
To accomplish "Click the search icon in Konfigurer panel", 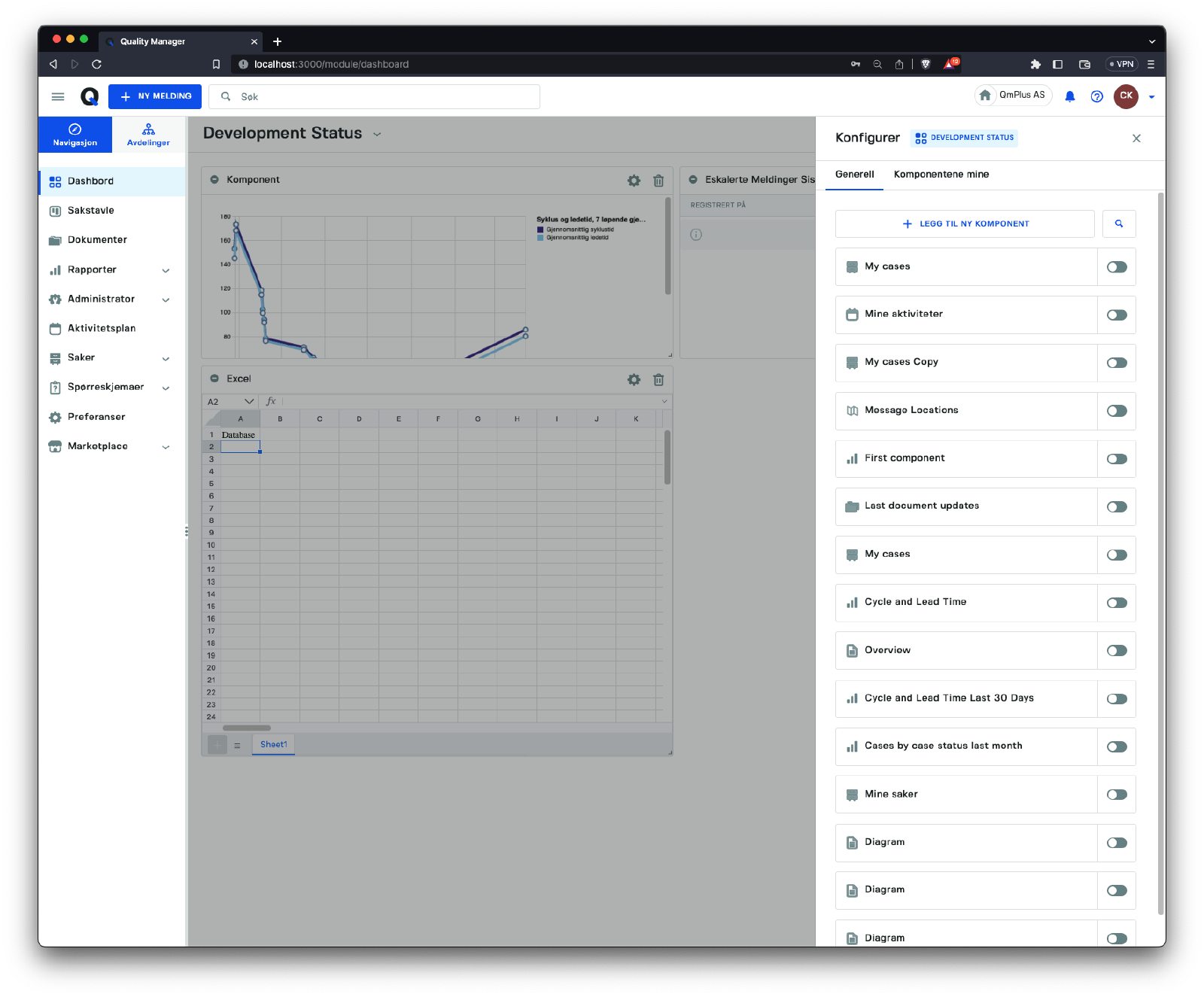I will (x=1118, y=223).
